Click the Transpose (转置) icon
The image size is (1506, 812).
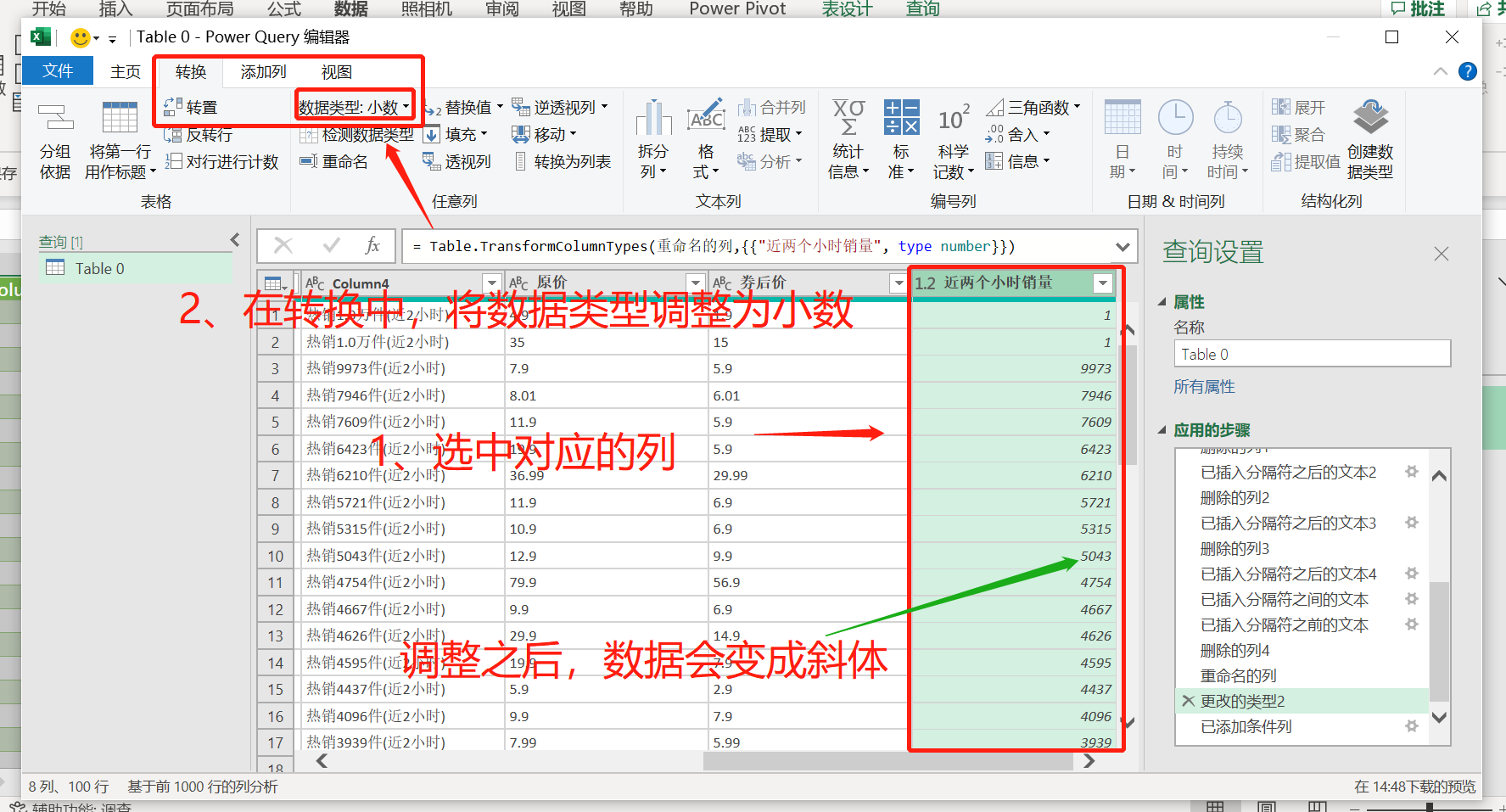(x=173, y=108)
